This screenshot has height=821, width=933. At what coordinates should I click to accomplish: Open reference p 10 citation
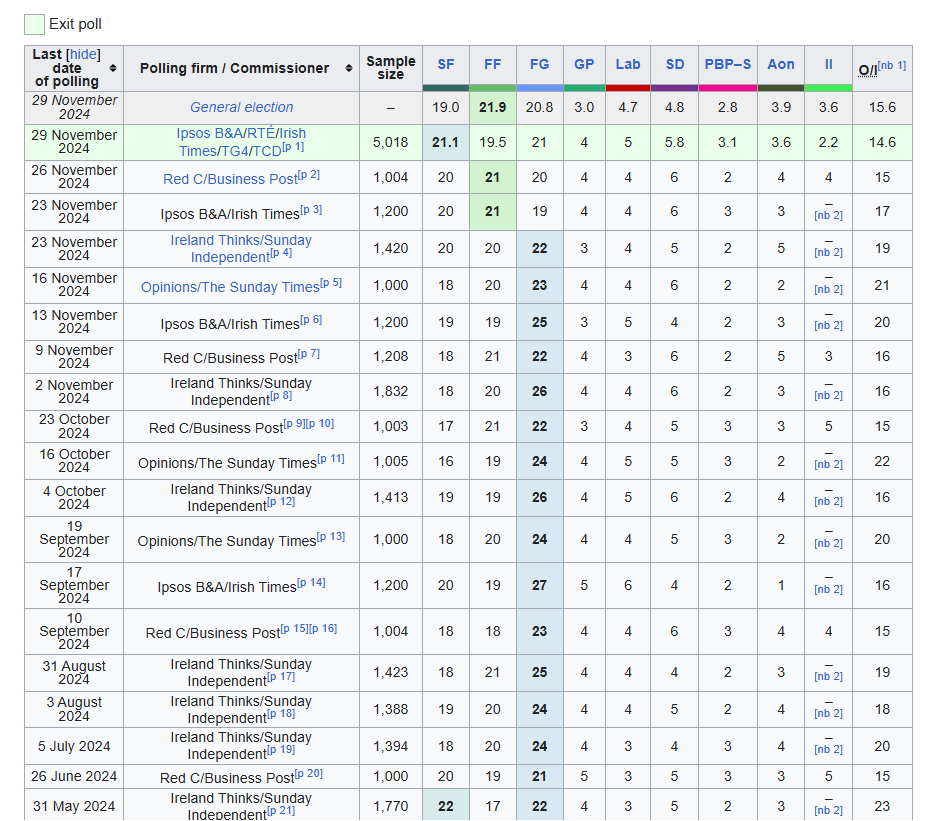320,424
